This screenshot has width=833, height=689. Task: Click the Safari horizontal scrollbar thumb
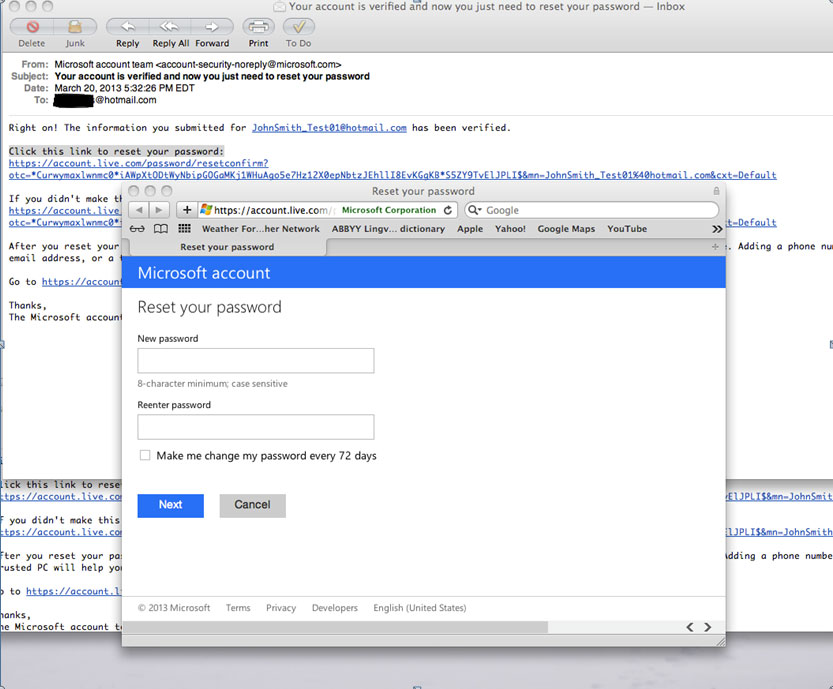335,627
